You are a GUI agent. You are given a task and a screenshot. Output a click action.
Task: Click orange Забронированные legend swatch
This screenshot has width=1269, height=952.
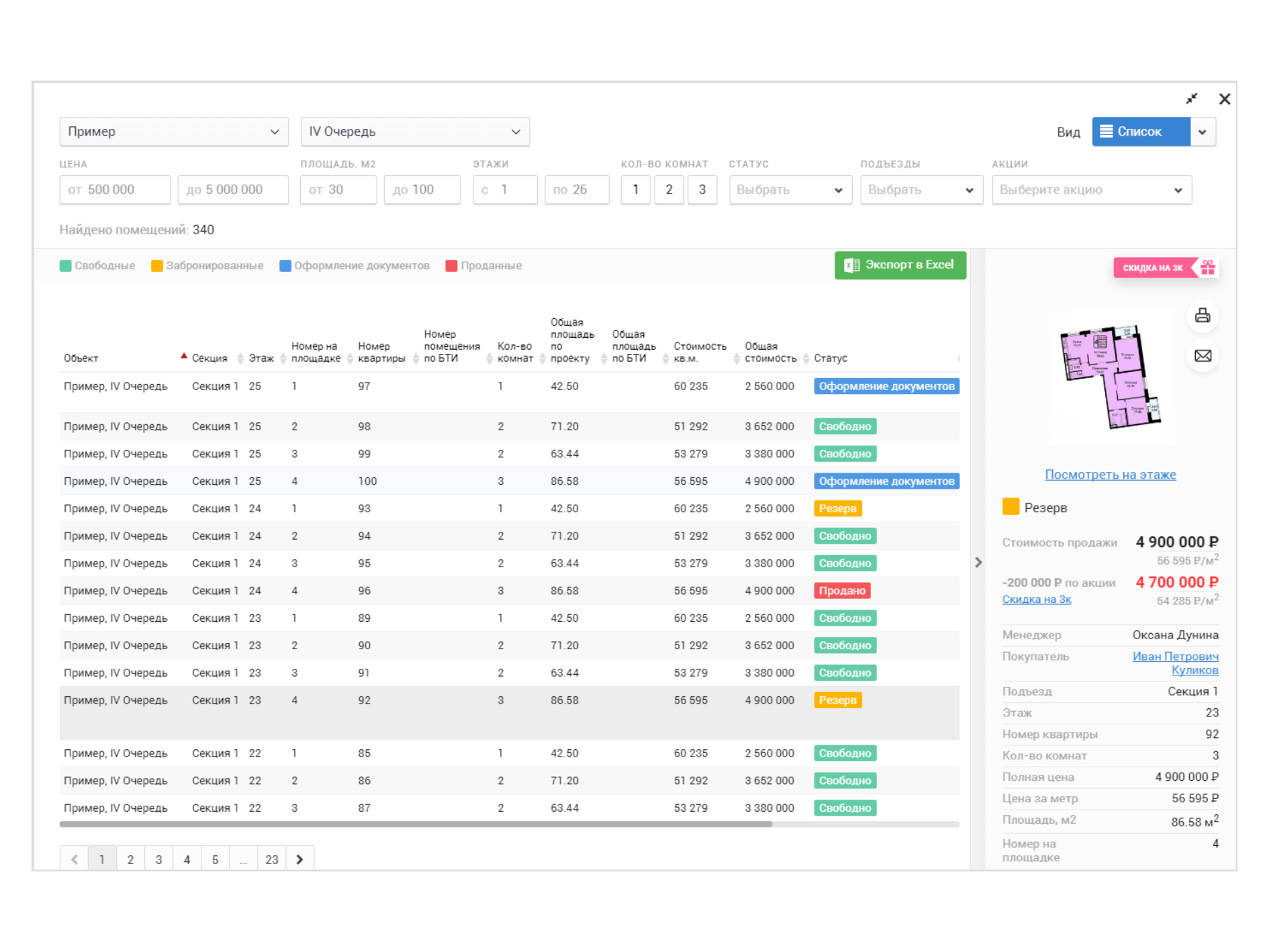click(x=157, y=266)
